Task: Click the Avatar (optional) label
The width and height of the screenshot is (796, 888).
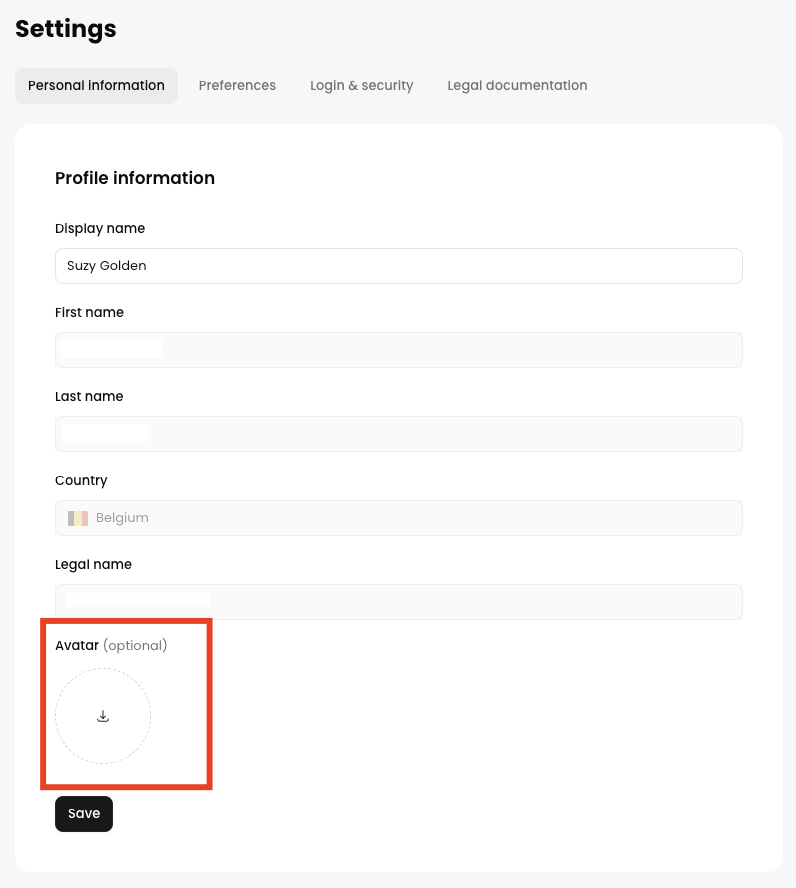Action: 111,645
